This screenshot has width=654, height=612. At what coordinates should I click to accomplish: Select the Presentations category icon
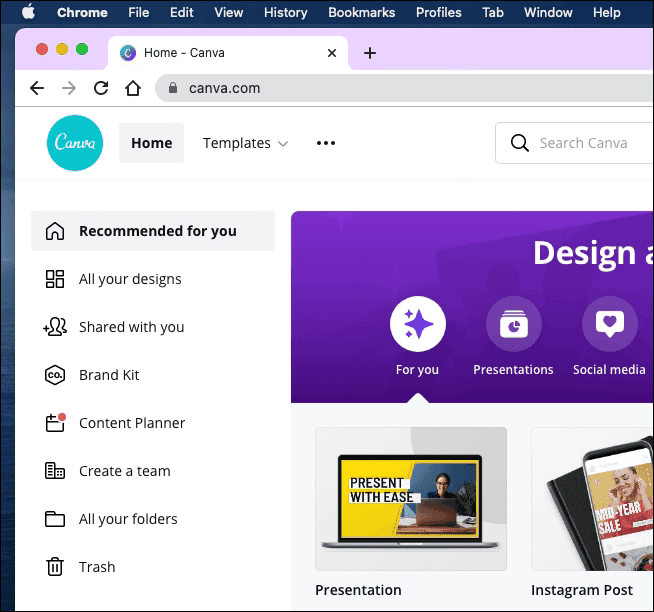[x=514, y=324]
